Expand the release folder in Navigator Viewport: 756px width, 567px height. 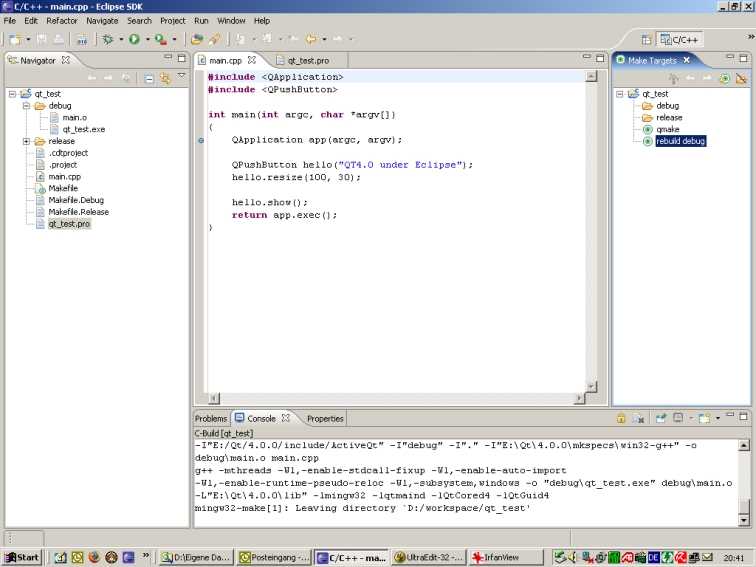click(x=27, y=141)
